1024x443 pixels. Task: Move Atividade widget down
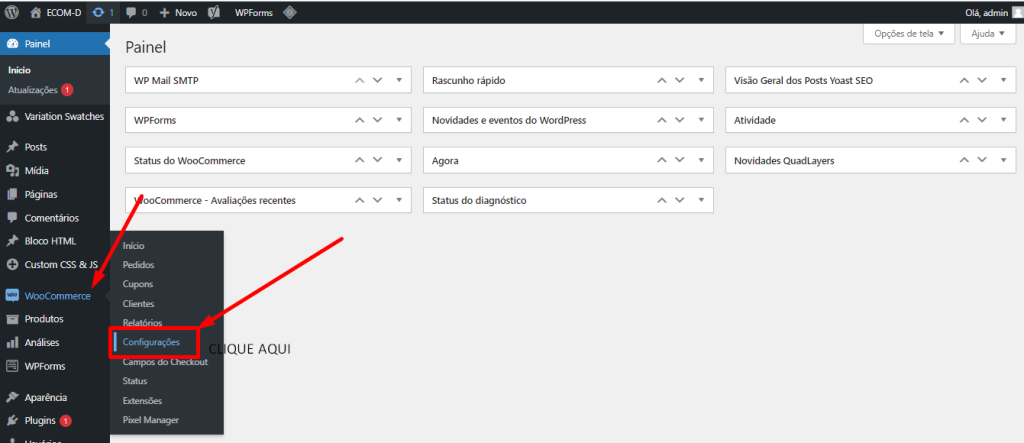pyautogui.click(x=982, y=120)
